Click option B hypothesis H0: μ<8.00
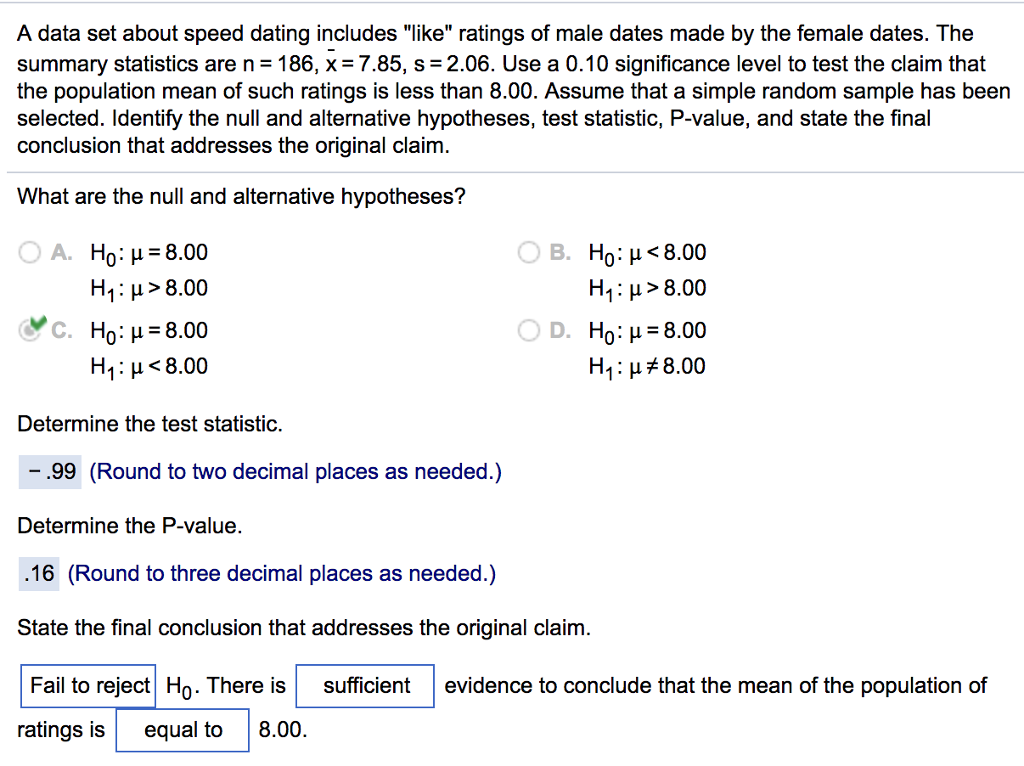This screenshot has width=1024, height=766. (647, 253)
